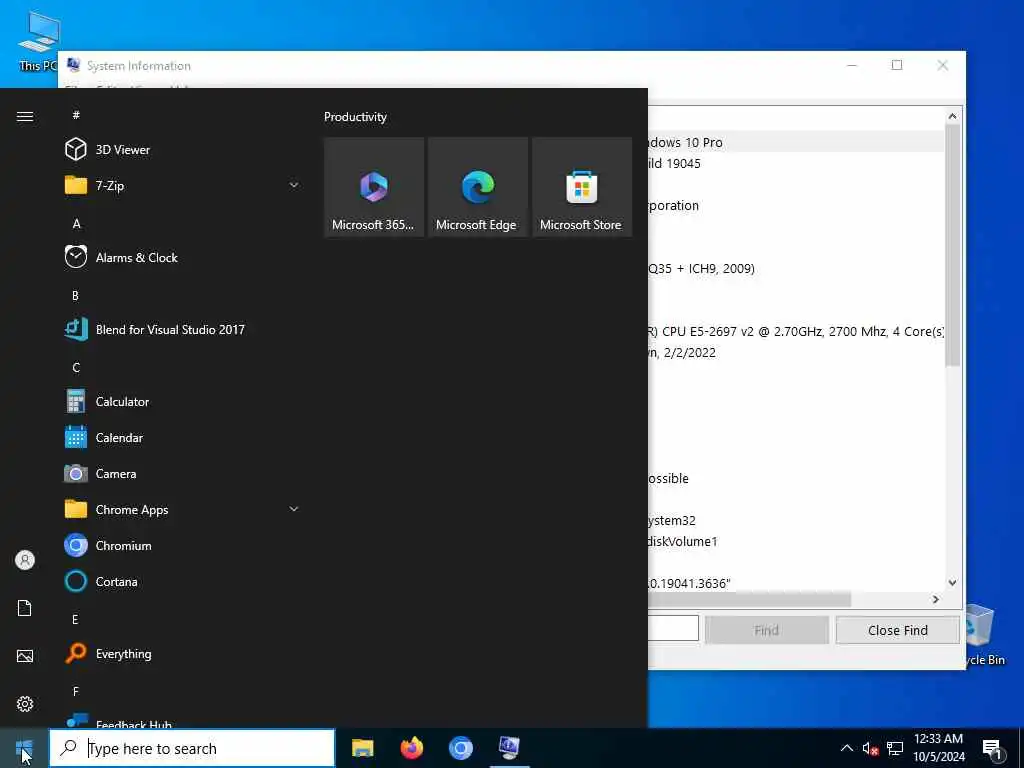The height and width of the screenshot is (768, 1024).
Task: Launch Firefox from the taskbar
Action: [411, 748]
